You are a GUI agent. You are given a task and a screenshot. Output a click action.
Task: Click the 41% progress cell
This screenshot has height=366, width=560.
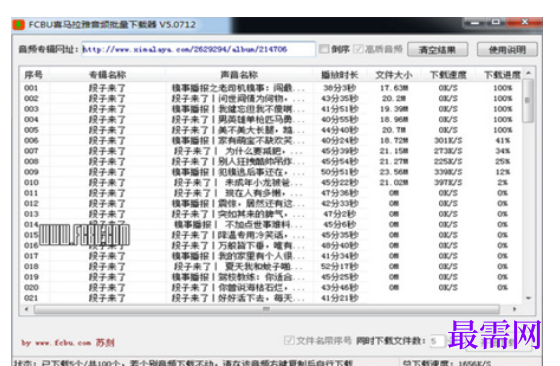(x=502, y=140)
